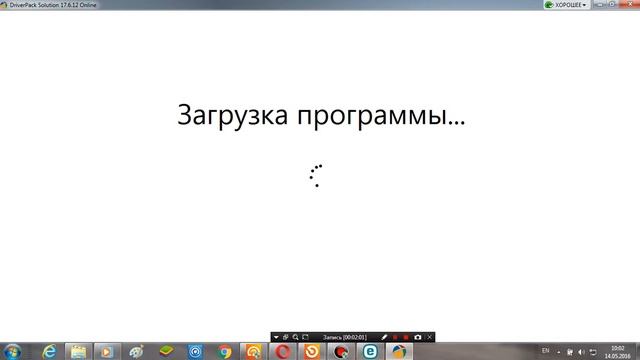
Task: Click the Запись [00:02:01] timer text
Action: coord(344,337)
